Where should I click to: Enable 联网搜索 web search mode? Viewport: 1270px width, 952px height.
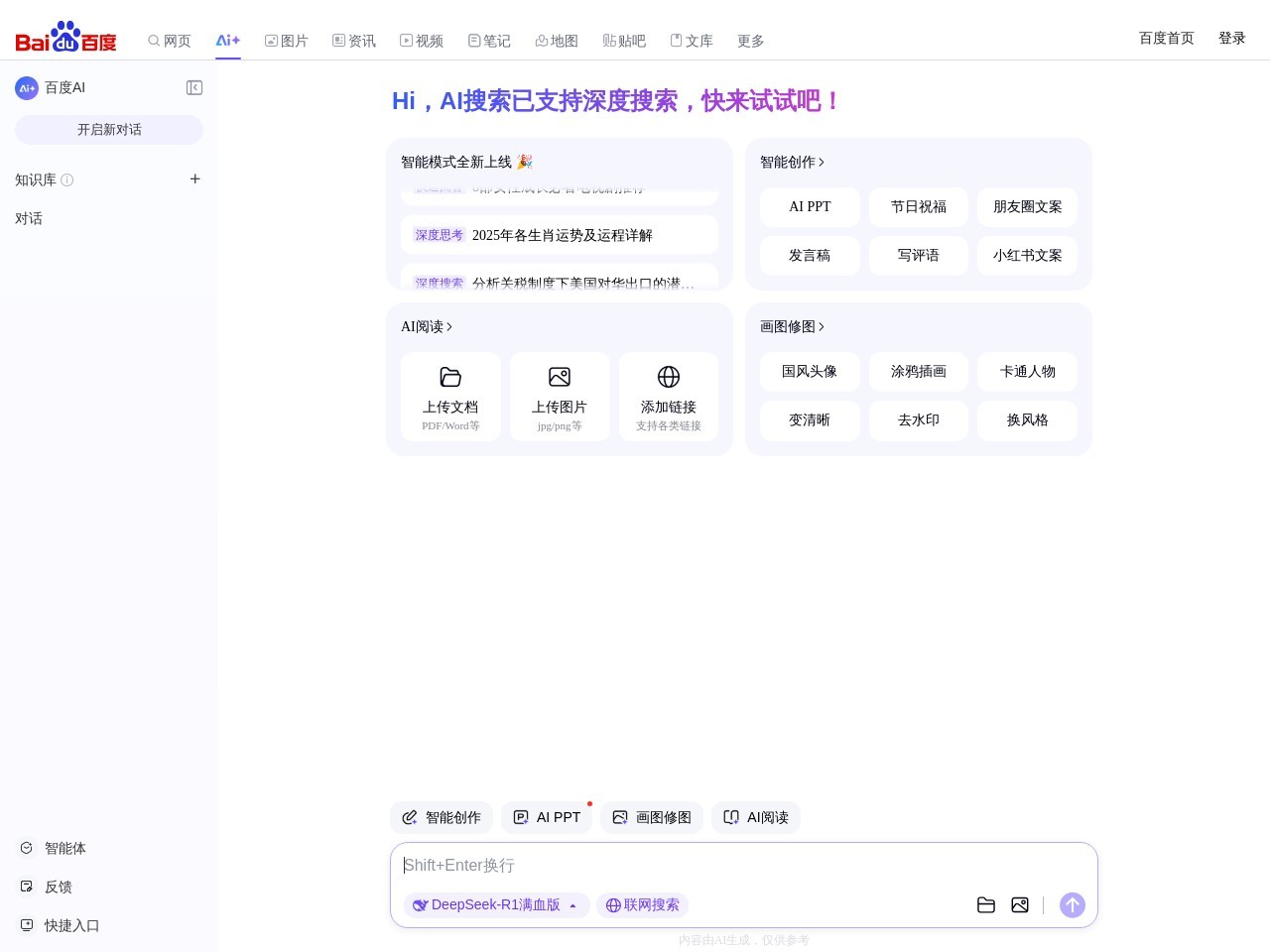[x=643, y=905]
